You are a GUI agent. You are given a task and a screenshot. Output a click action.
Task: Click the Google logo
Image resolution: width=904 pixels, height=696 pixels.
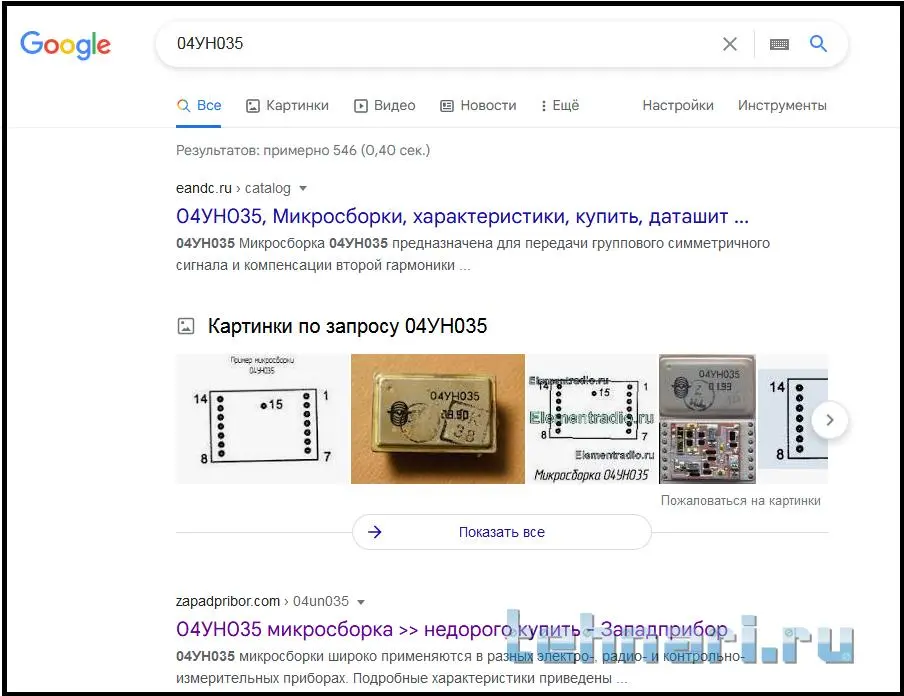pyautogui.click(x=65, y=44)
